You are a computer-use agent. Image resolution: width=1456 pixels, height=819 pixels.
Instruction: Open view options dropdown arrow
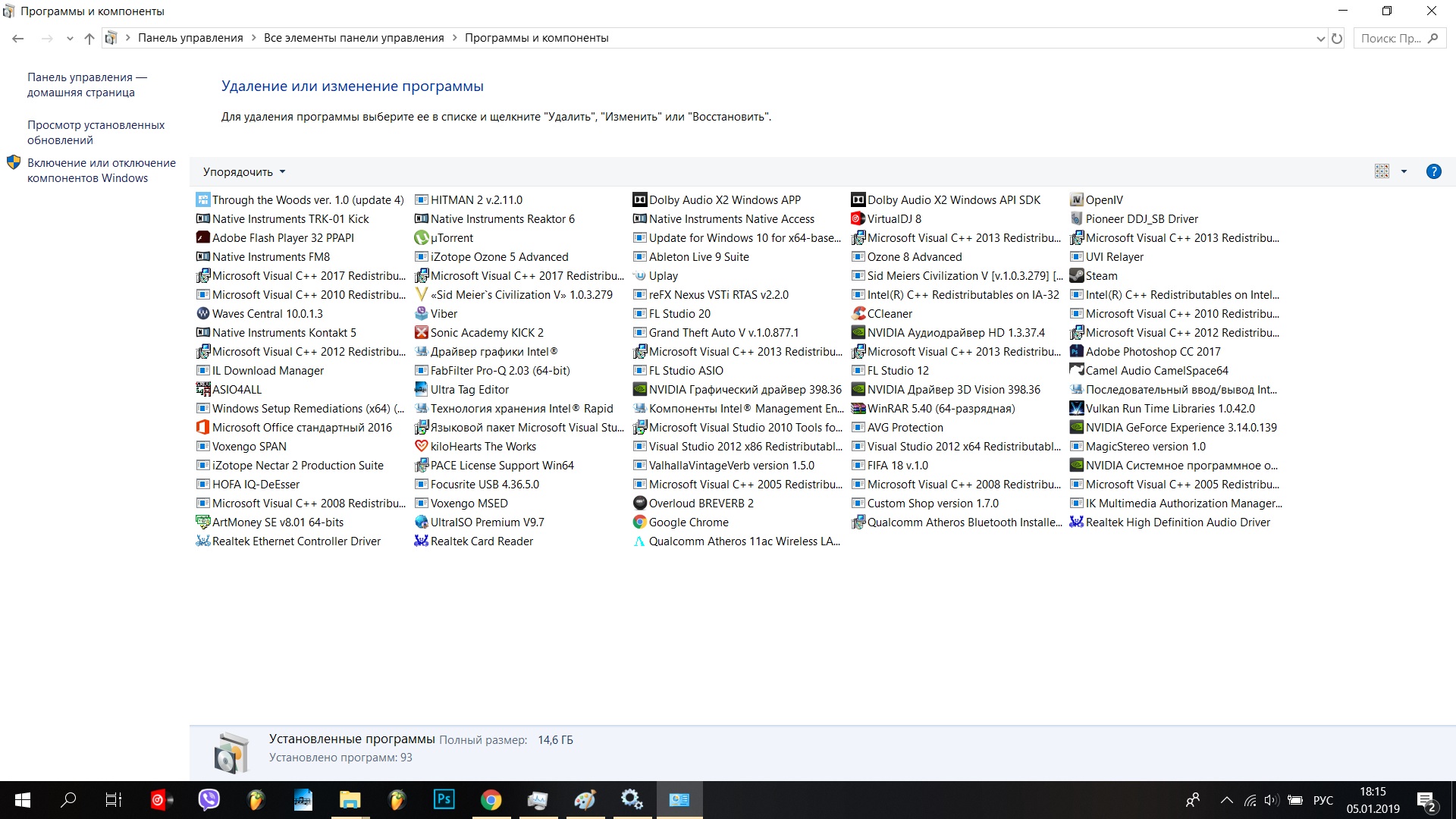click(x=1404, y=172)
